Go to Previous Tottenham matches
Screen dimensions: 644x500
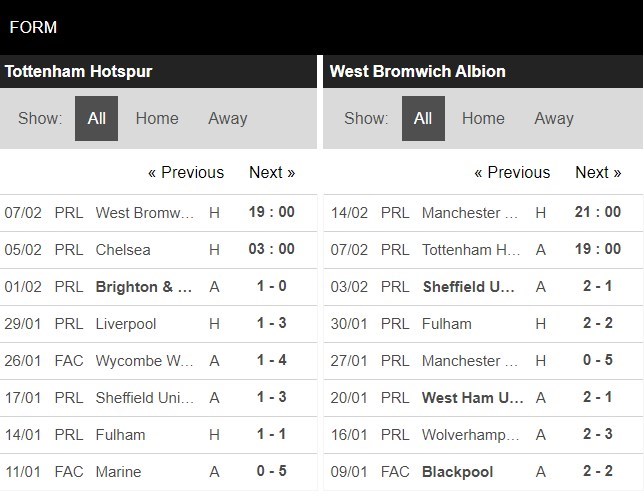click(x=186, y=172)
